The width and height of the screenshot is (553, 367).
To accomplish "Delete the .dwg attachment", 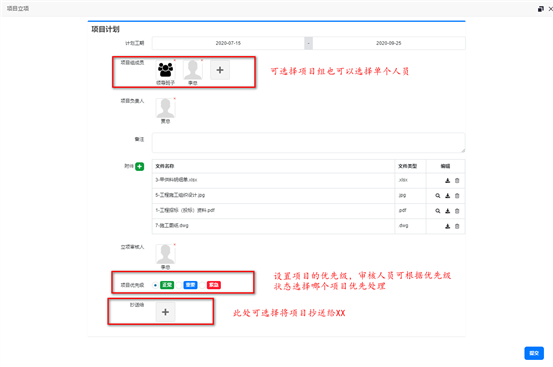I will 457,226.
